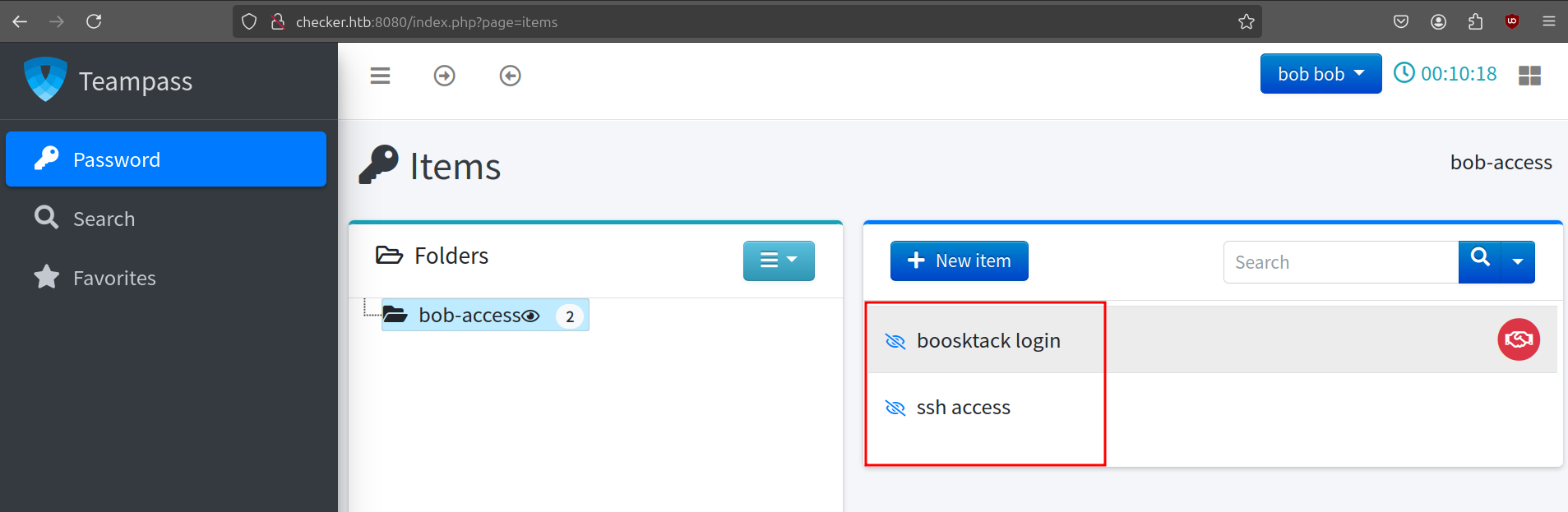
Task: Click the bob-access breadcrumb text at right
Action: coord(1501,163)
